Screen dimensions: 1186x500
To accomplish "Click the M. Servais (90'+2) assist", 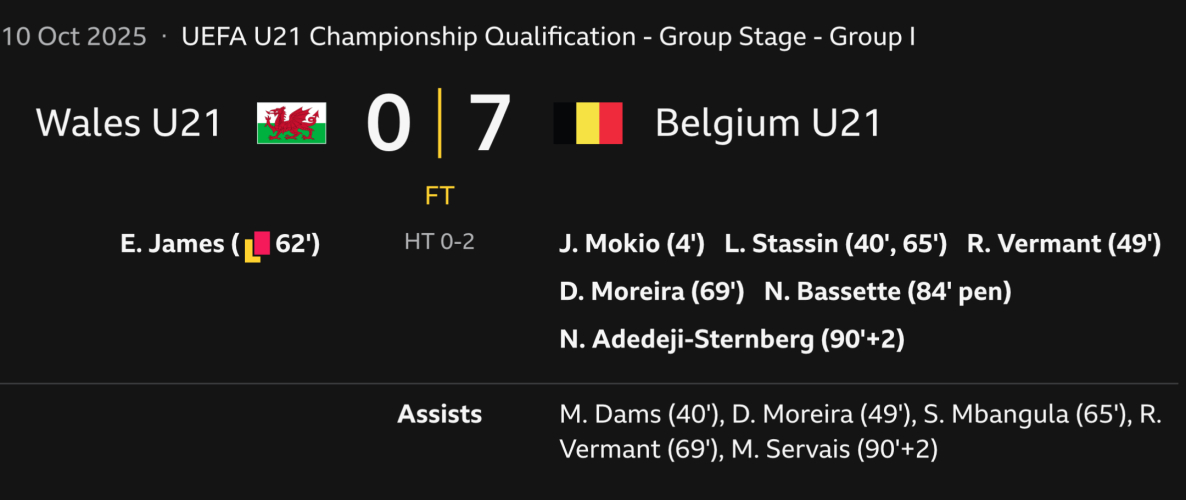I will pyautogui.click(x=835, y=450).
